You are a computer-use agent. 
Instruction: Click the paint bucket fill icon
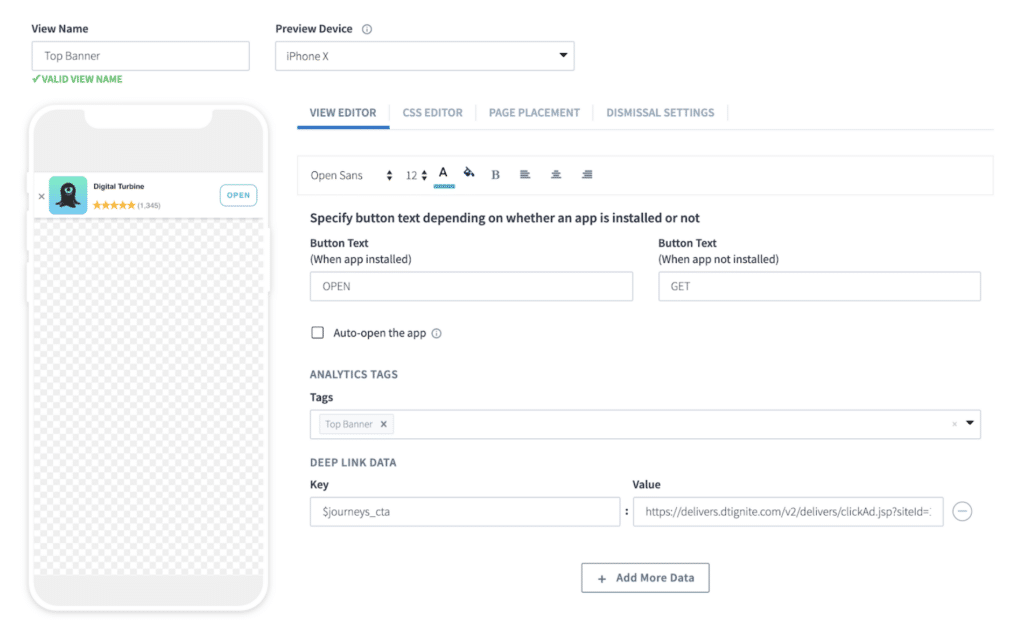(468, 174)
